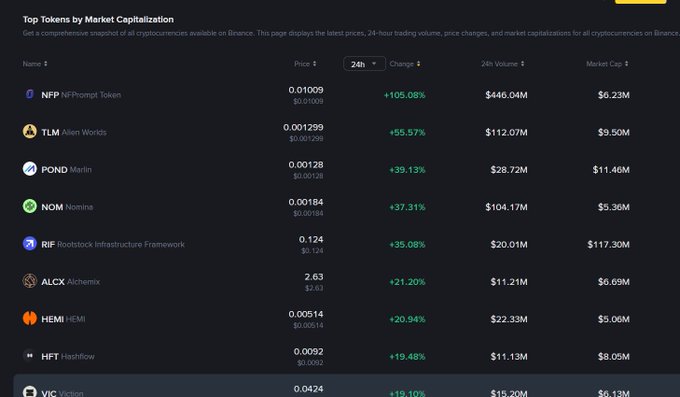Click the $22.33M volume value

(x=509, y=319)
